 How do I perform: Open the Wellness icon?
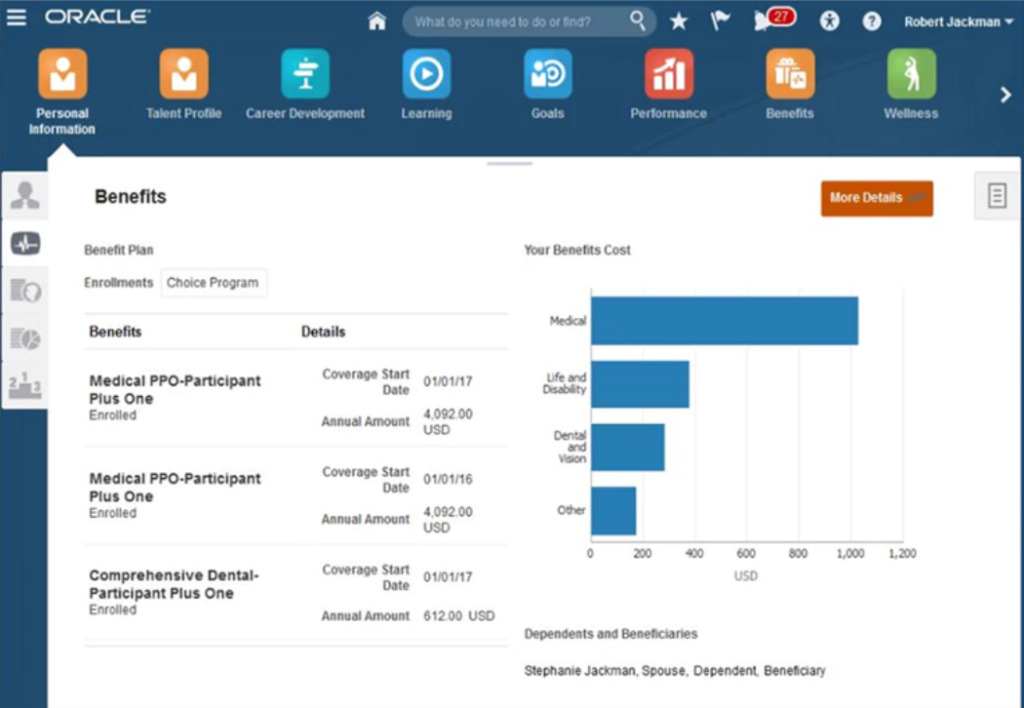click(x=911, y=75)
